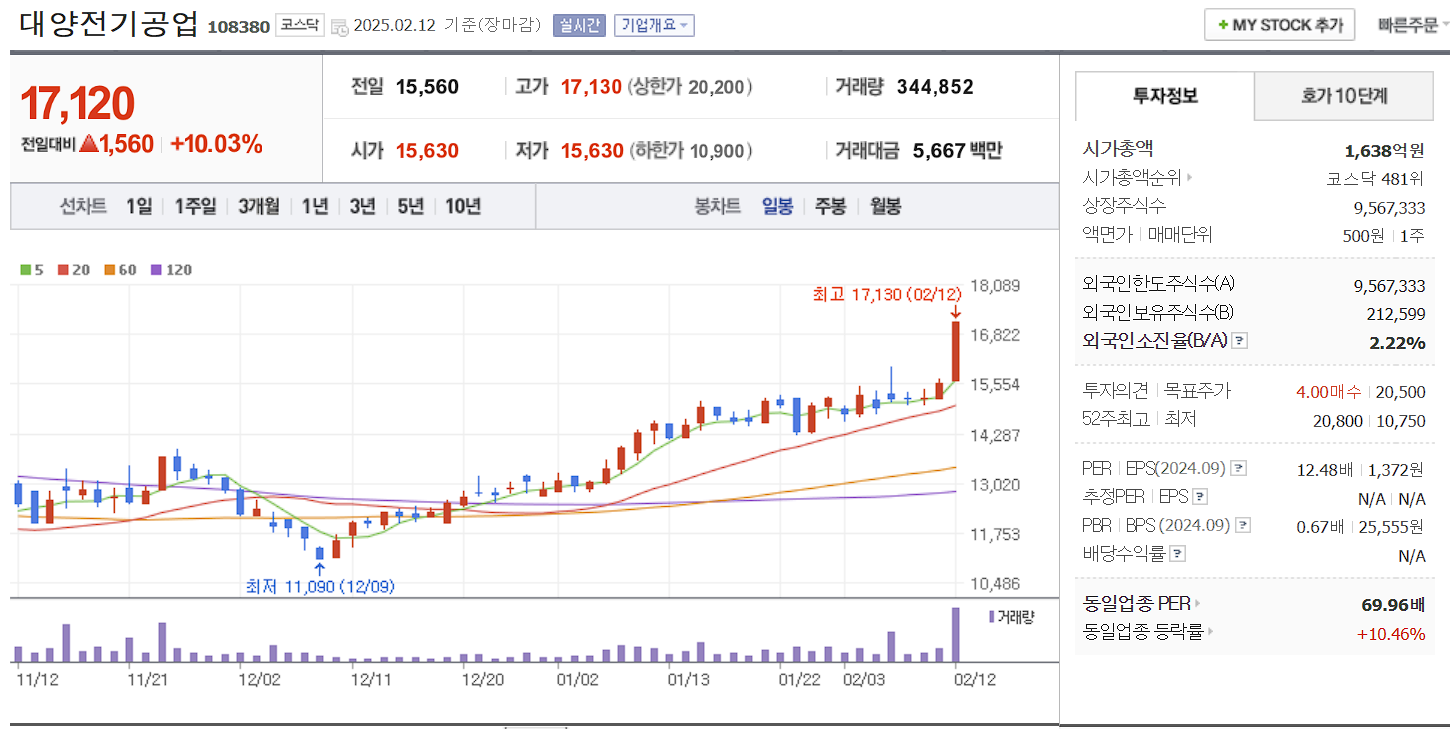This screenshot has width=1450, height=729.
Task: Click the plus icon in MY STOCK 추가
Action: pos(1222,24)
